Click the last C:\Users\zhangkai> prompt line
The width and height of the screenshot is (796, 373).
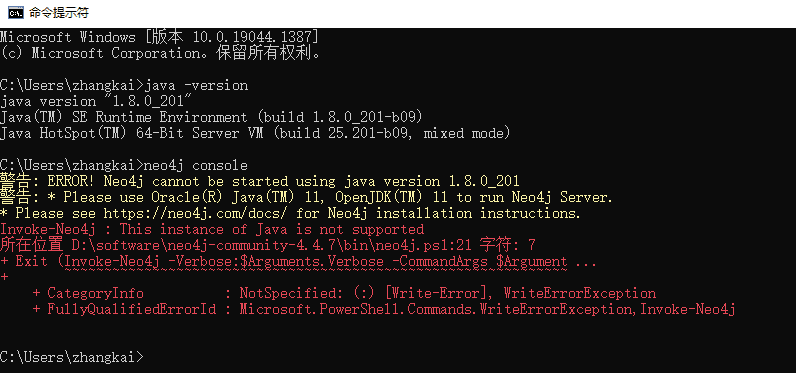(72, 357)
